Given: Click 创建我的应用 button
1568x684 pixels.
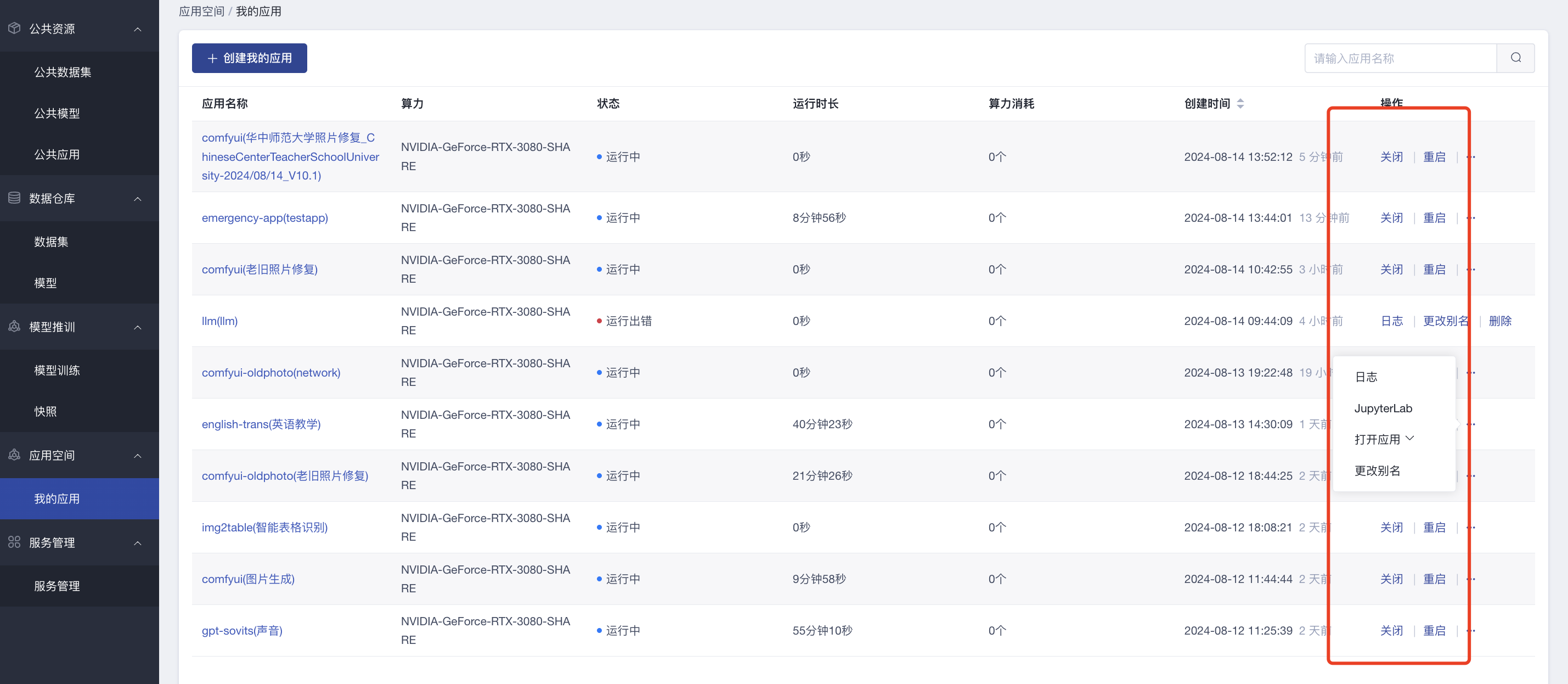Looking at the screenshot, I should point(249,58).
